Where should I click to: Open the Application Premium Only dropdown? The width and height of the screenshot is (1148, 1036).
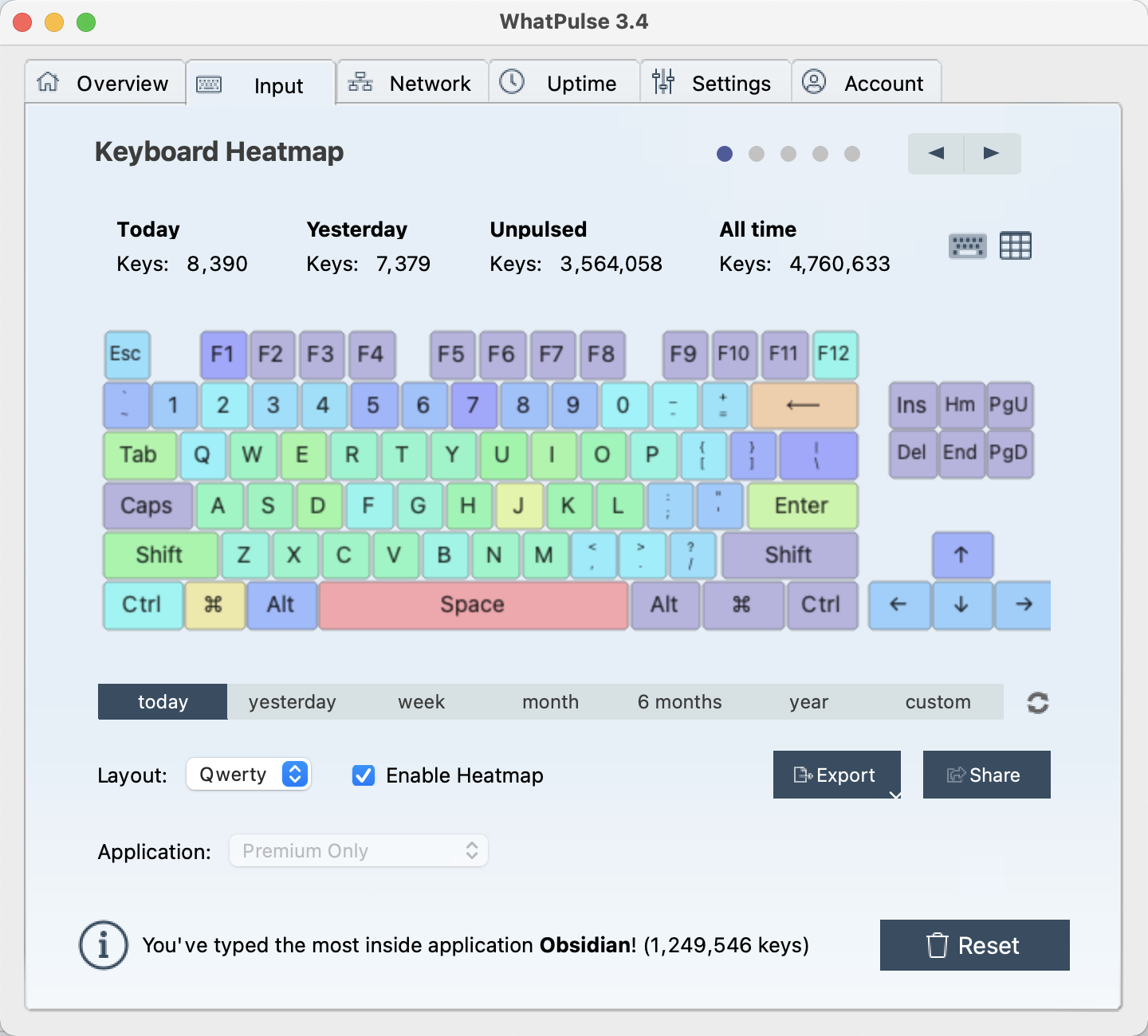coord(359,851)
